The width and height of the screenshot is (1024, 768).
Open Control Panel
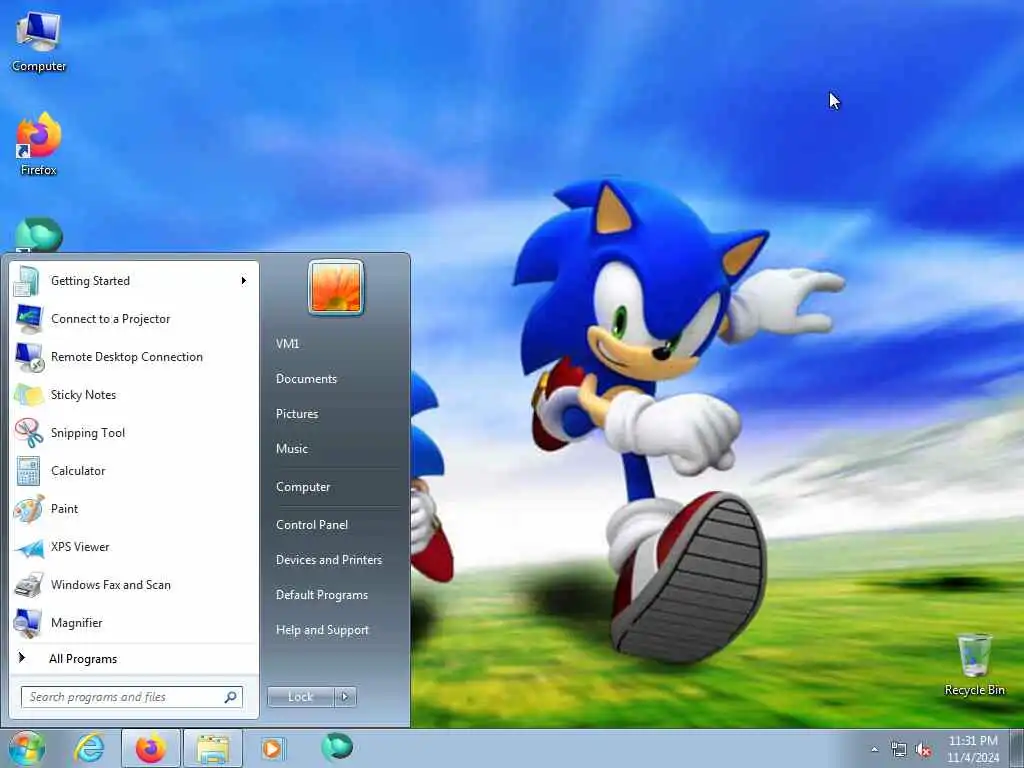pyautogui.click(x=312, y=525)
